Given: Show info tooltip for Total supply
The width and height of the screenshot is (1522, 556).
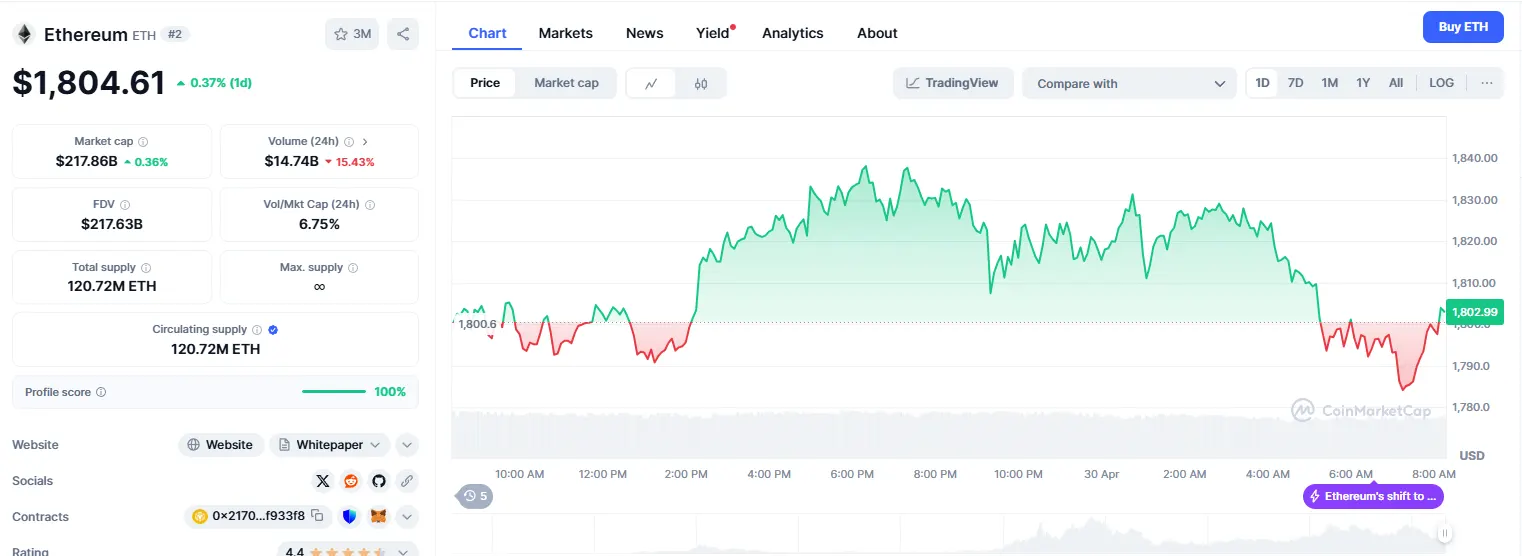Looking at the screenshot, I should tap(146, 268).
